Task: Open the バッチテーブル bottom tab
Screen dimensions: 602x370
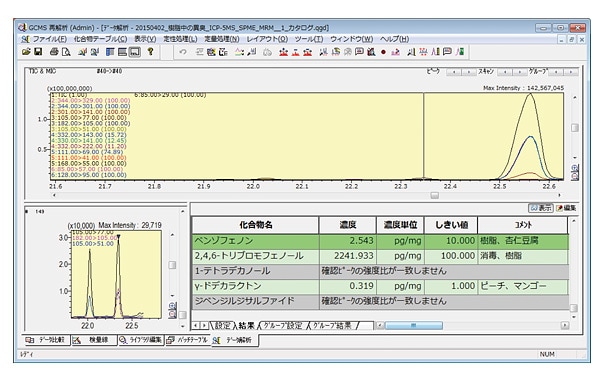Action: pos(188,340)
